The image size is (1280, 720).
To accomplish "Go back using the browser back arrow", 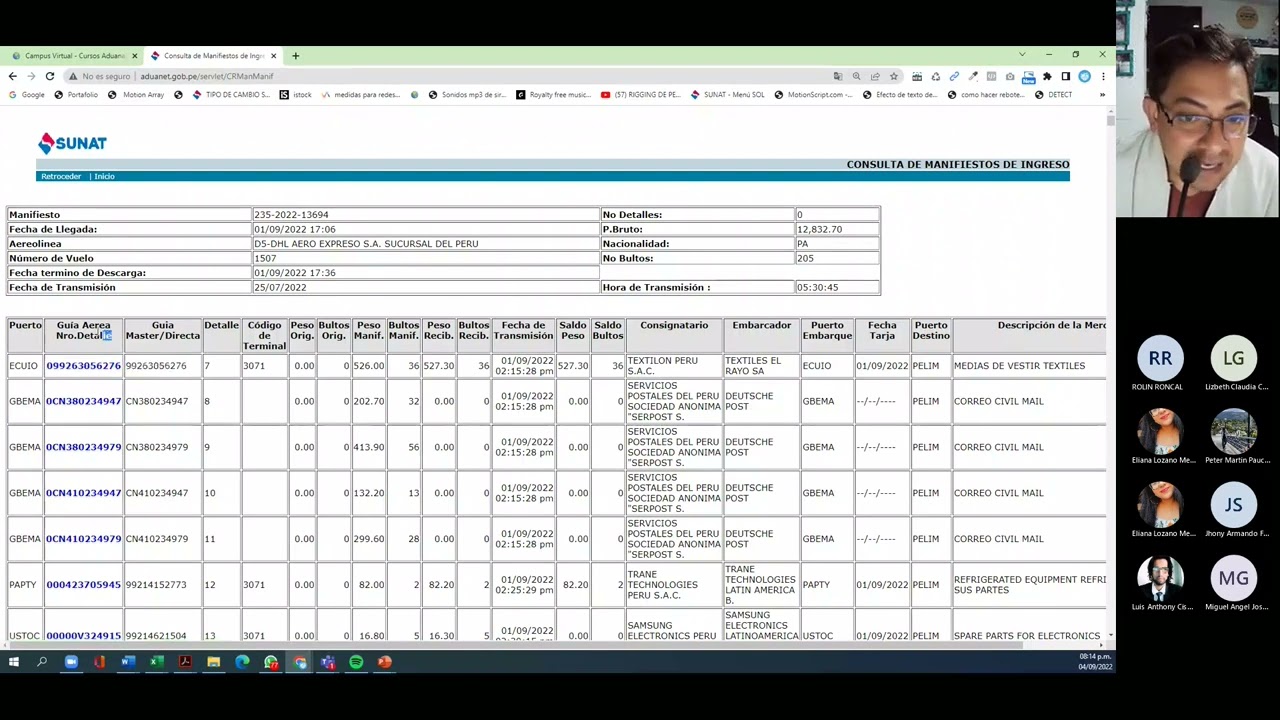I will (x=12, y=76).
